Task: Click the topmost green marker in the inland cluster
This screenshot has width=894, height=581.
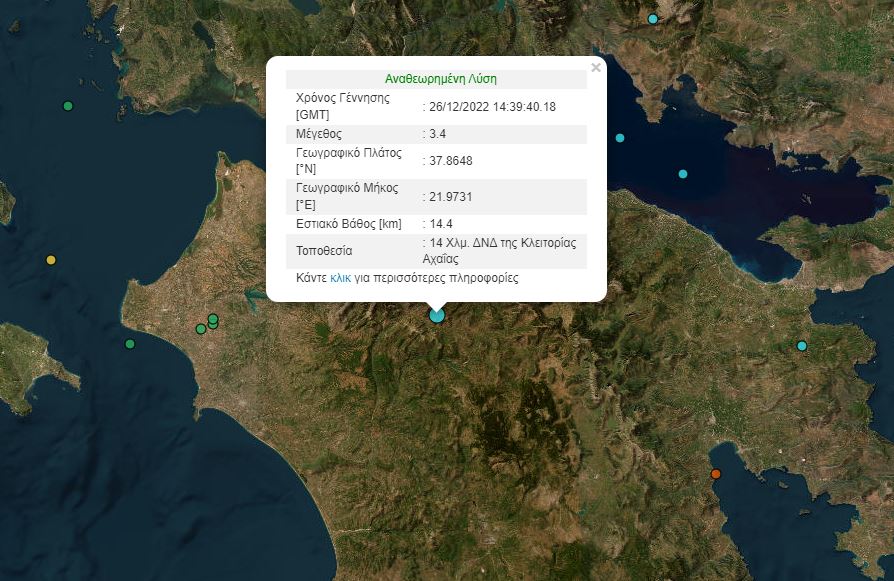Action: (x=213, y=318)
